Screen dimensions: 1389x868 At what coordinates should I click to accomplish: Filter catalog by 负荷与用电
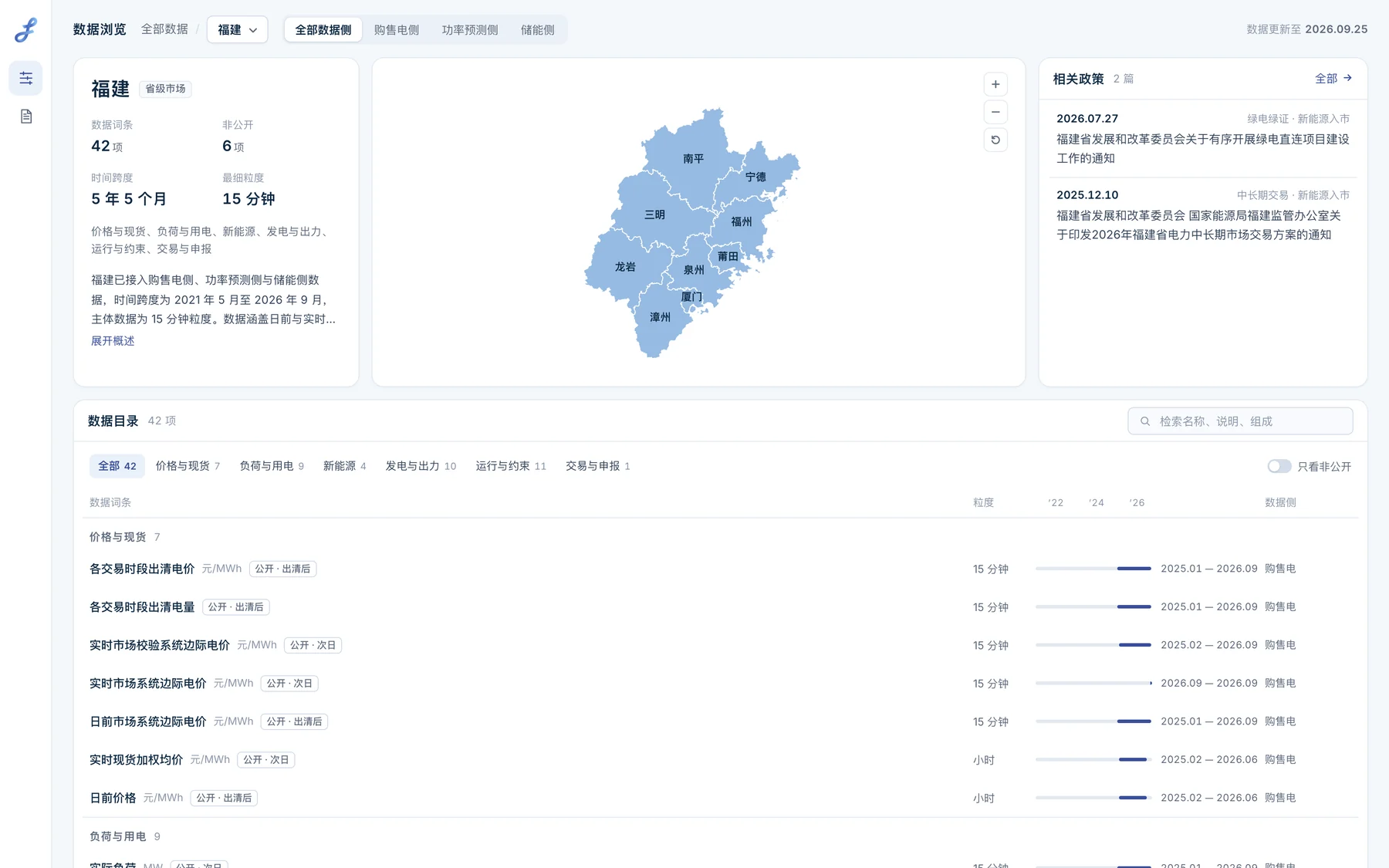tap(272, 466)
